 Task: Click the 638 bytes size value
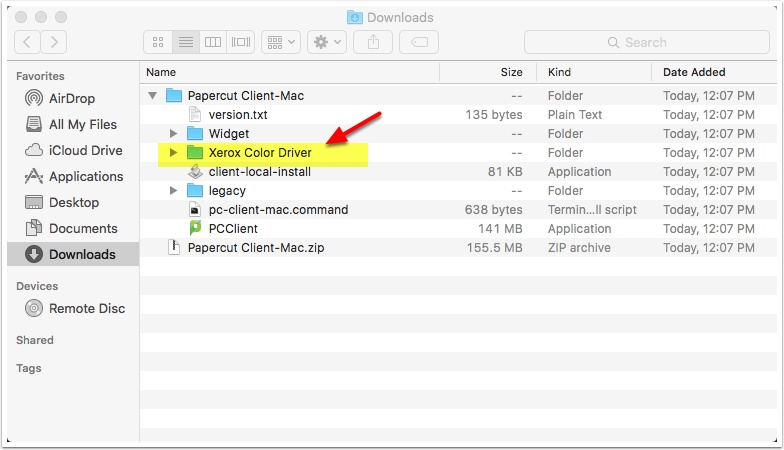click(494, 210)
